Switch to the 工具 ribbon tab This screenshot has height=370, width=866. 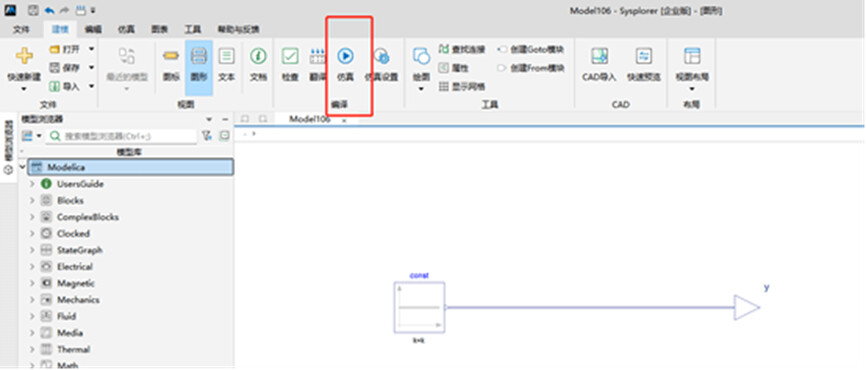pyautogui.click(x=192, y=29)
